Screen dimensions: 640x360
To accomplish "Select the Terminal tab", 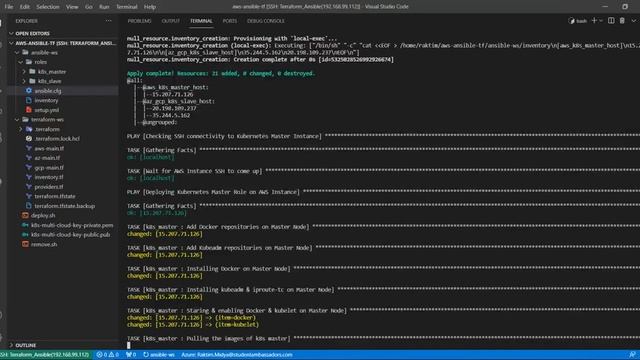I will [201, 21].
